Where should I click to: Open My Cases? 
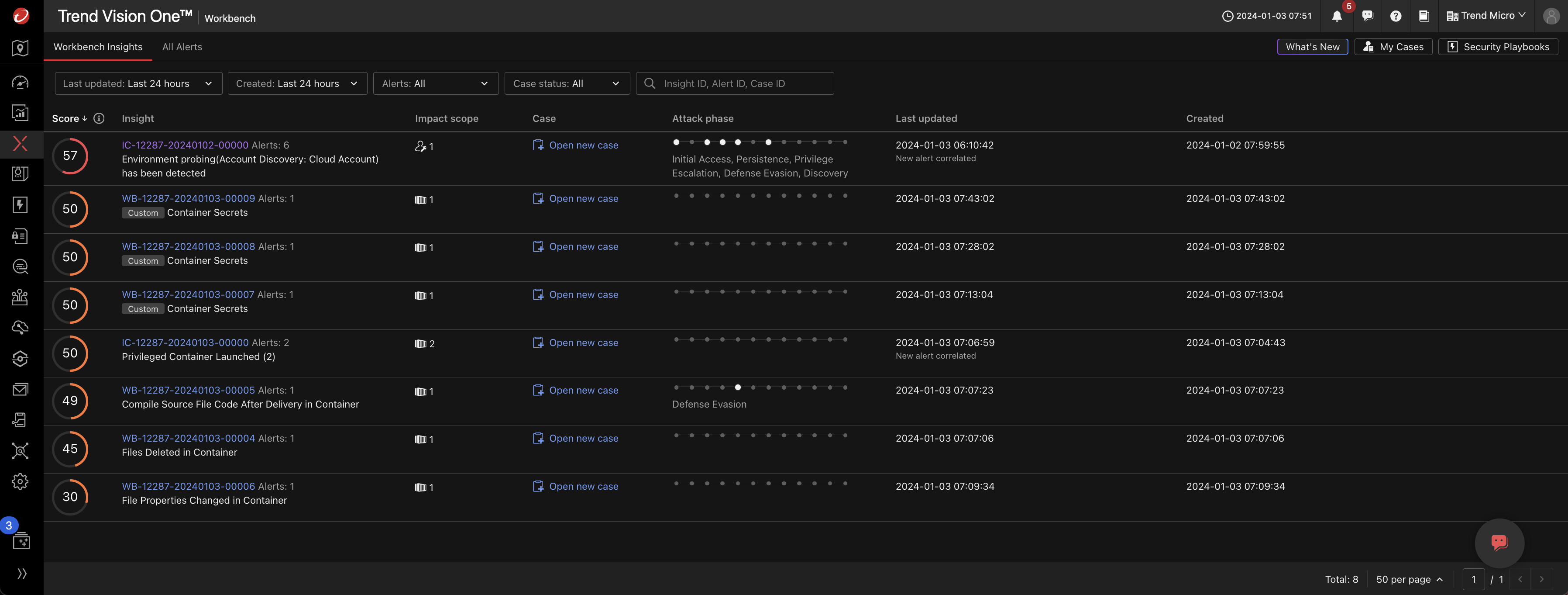click(1393, 47)
